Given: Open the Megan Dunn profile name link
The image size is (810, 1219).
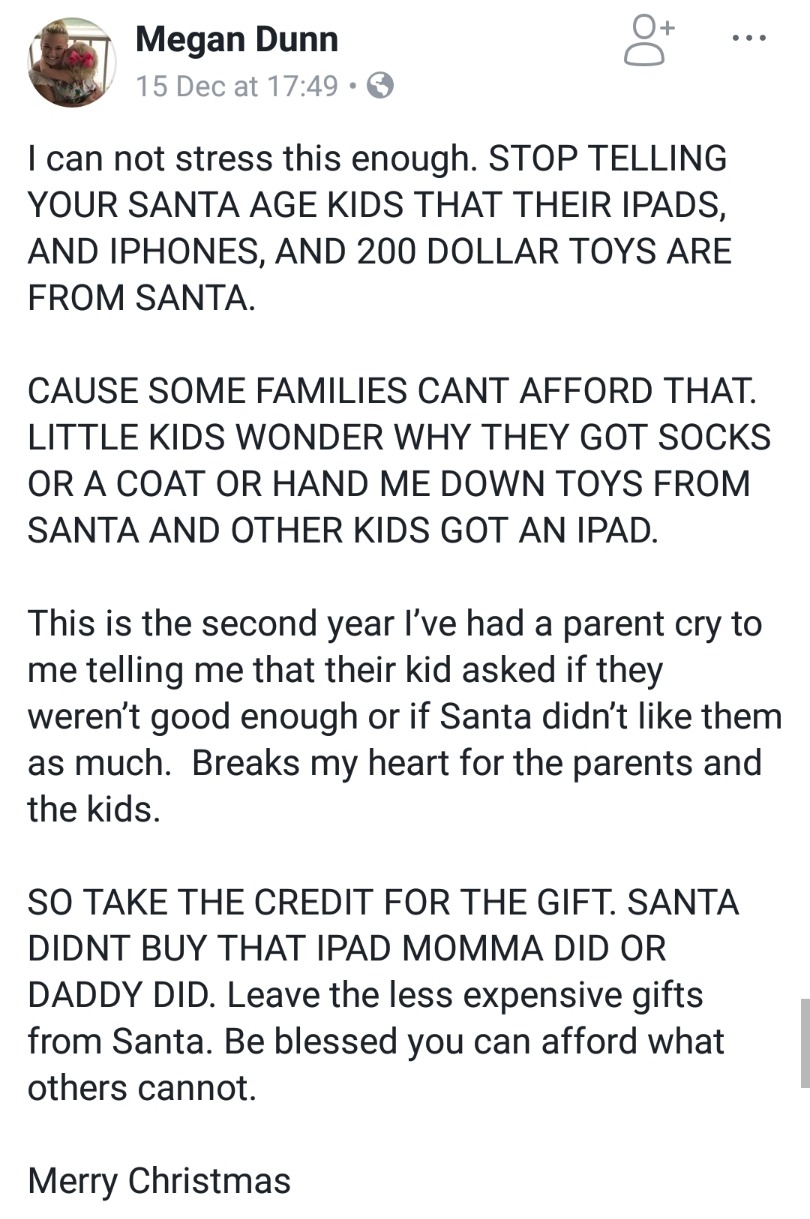Looking at the screenshot, I should 236,40.
